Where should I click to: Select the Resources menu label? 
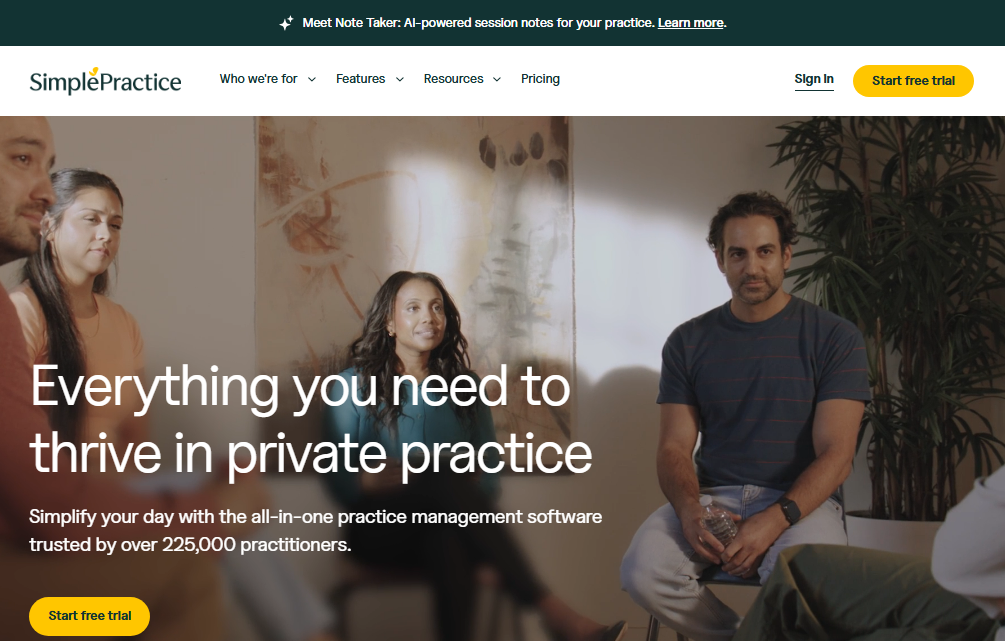pos(454,79)
